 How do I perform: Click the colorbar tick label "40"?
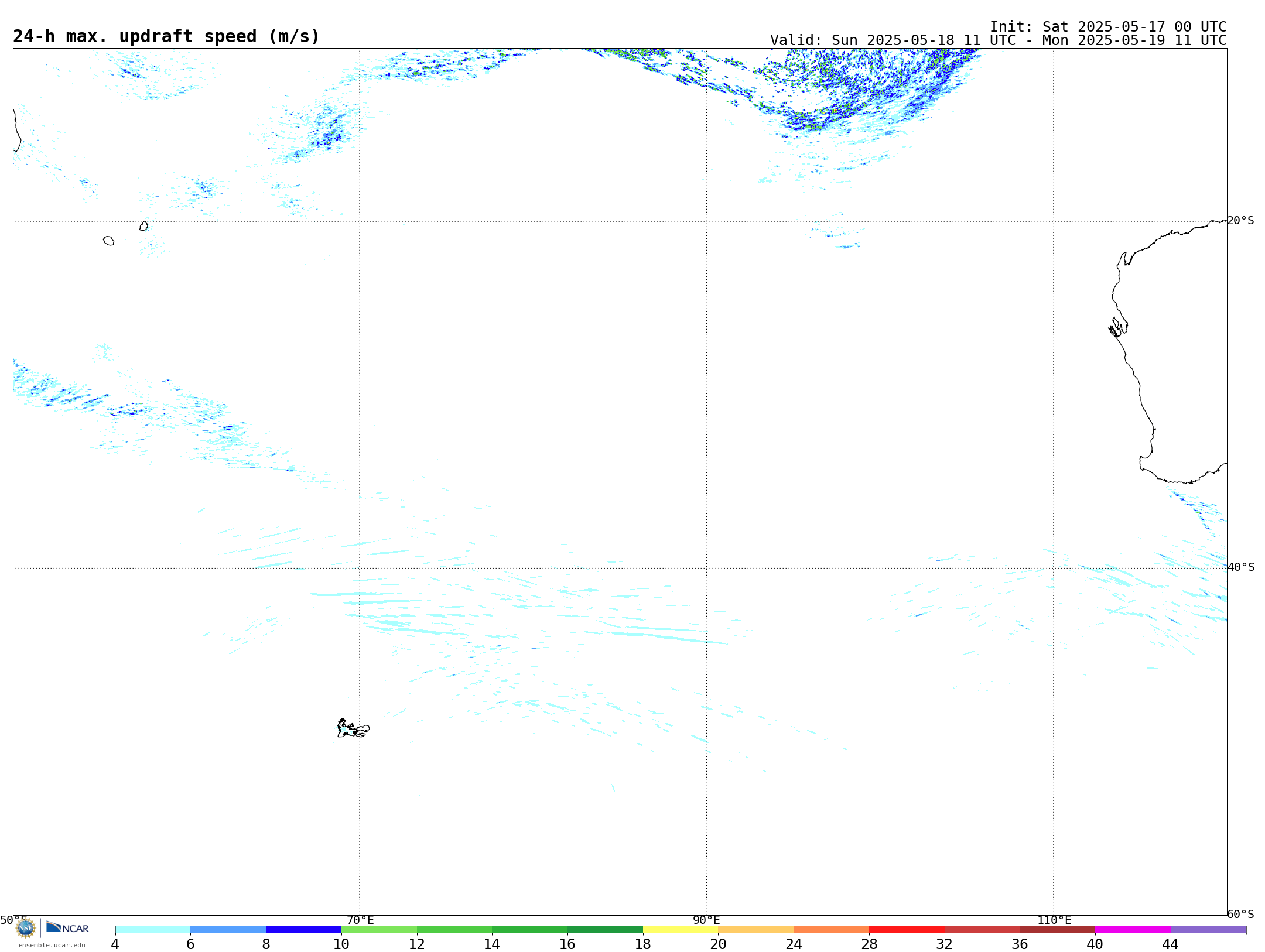coord(1095,944)
